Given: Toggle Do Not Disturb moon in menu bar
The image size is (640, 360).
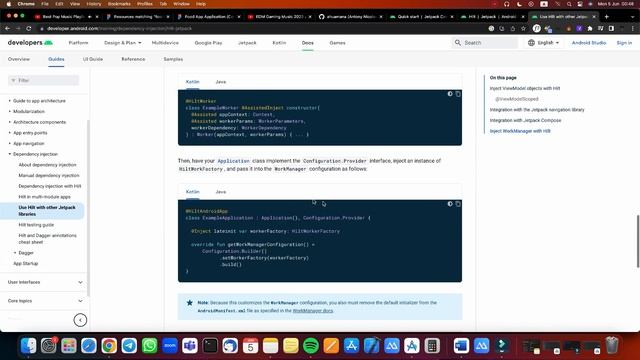Looking at the screenshot, I should (x=519, y=4).
